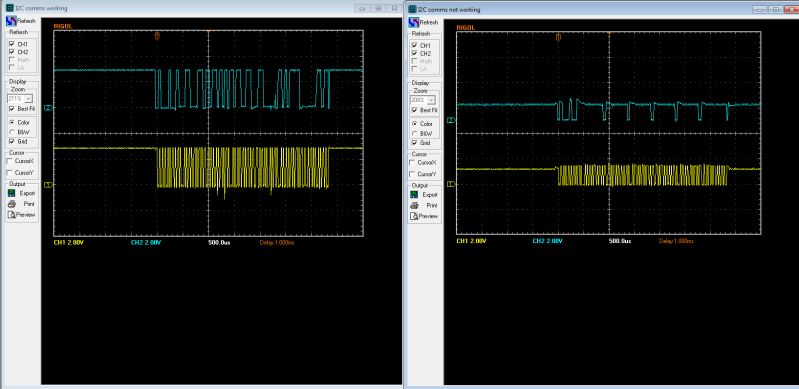The image size is (799, 389).
Task: Click 'RIGOL' logo text in right 'not working' plot
Action: [465, 27]
